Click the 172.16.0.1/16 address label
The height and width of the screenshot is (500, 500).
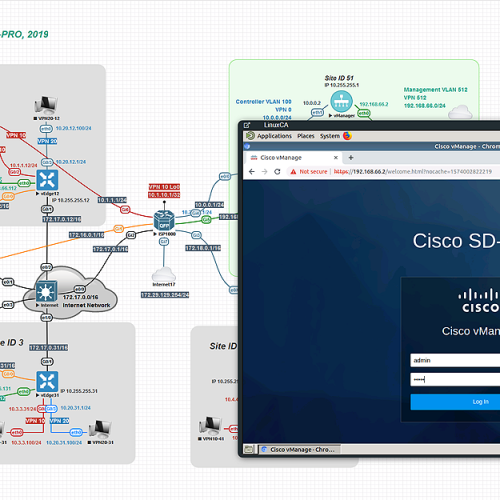[86, 235]
